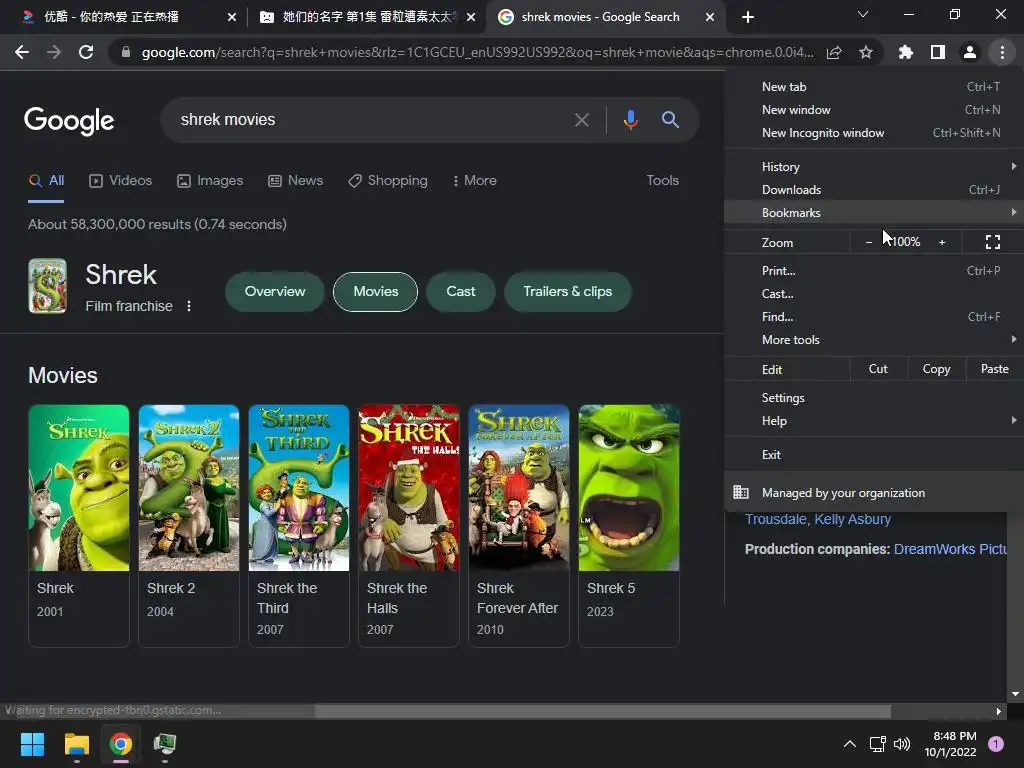Expand the History submenu
The image size is (1024, 768).
(x=874, y=167)
